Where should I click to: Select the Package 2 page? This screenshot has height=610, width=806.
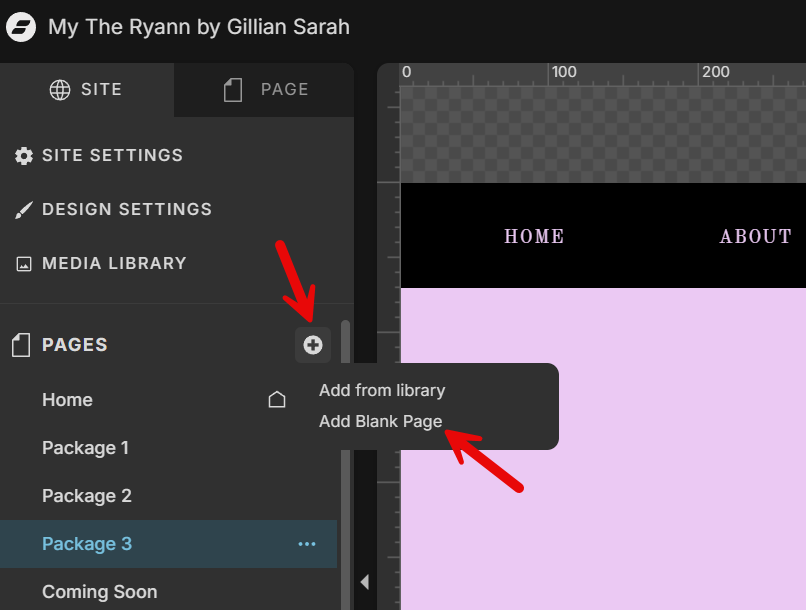click(x=87, y=496)
